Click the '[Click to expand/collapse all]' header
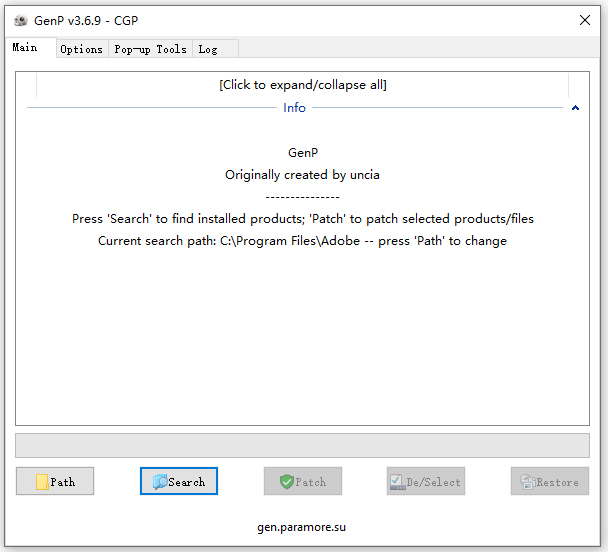 pos(302,85)
